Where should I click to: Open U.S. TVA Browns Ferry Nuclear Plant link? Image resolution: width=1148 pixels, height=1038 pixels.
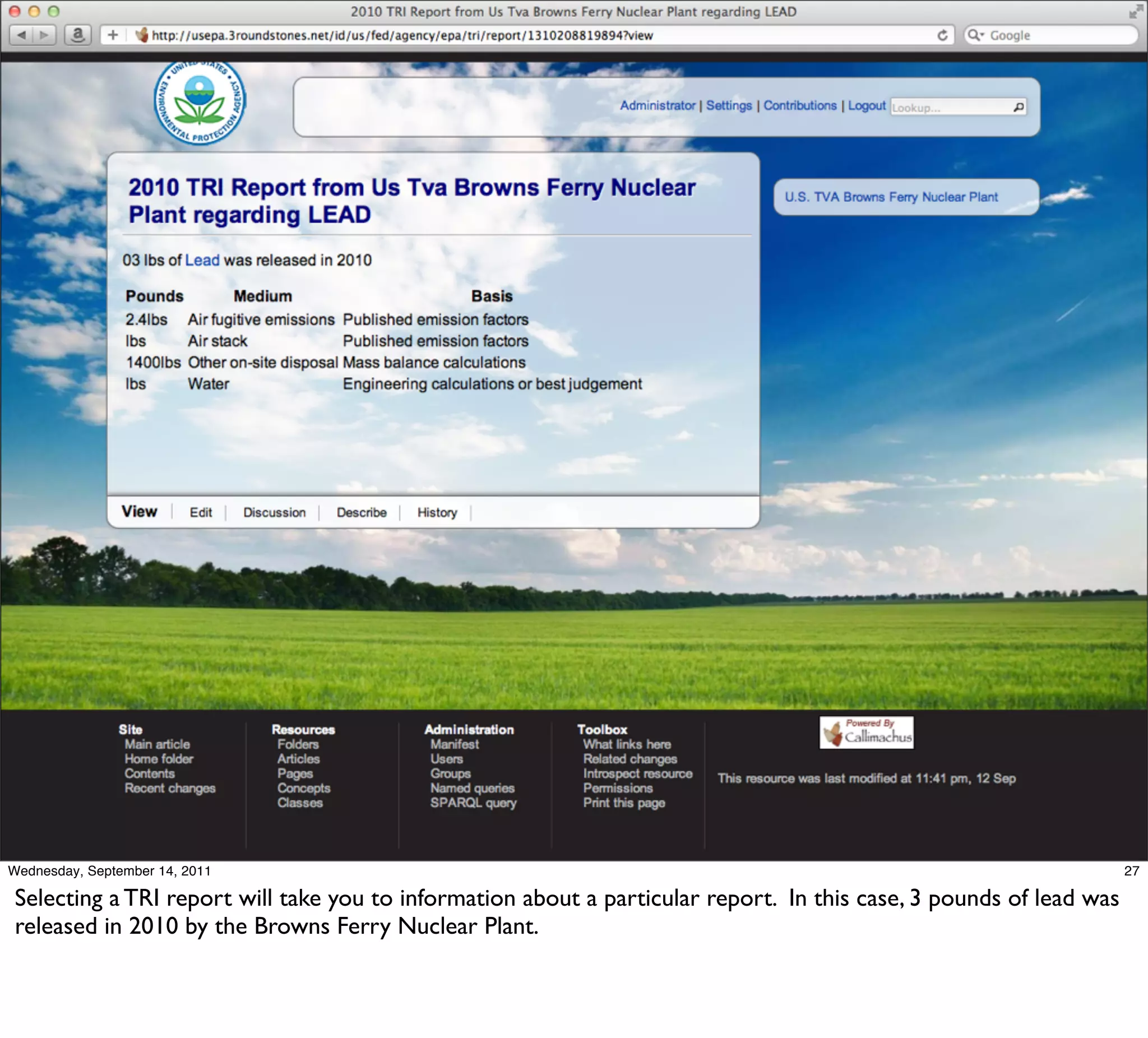891,197
